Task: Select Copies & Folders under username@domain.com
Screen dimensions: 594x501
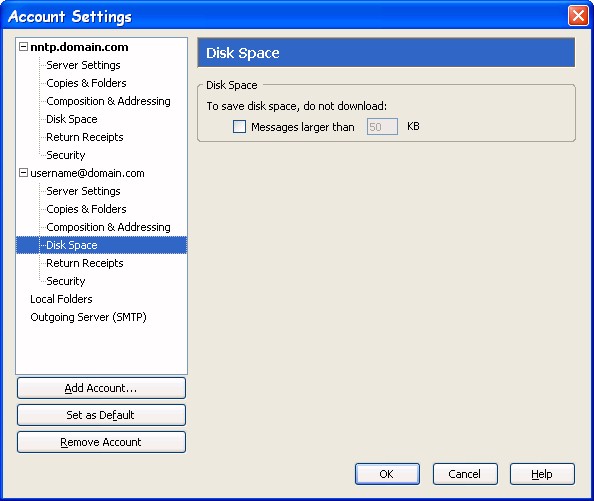Action: point(86,209)
